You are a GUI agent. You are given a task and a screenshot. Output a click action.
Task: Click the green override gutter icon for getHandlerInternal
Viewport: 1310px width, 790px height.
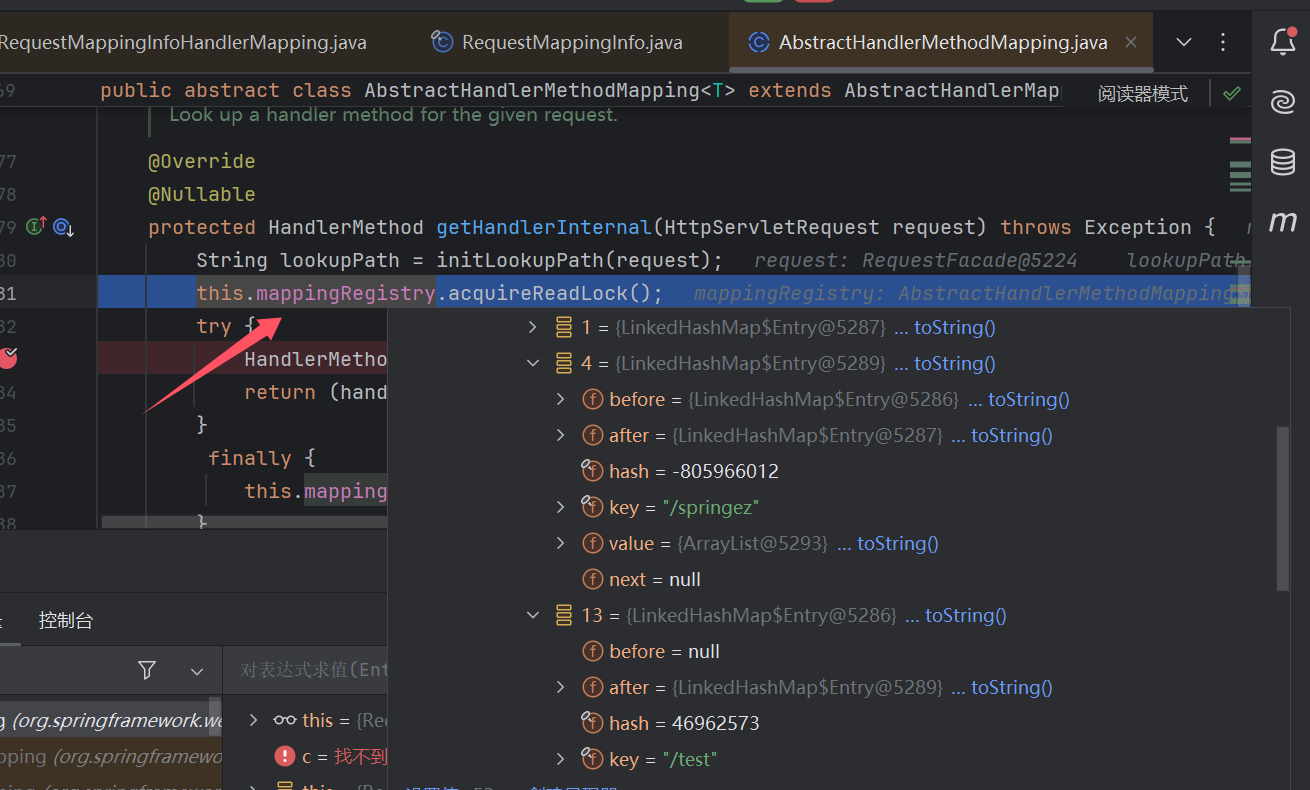tap(36, 227)
